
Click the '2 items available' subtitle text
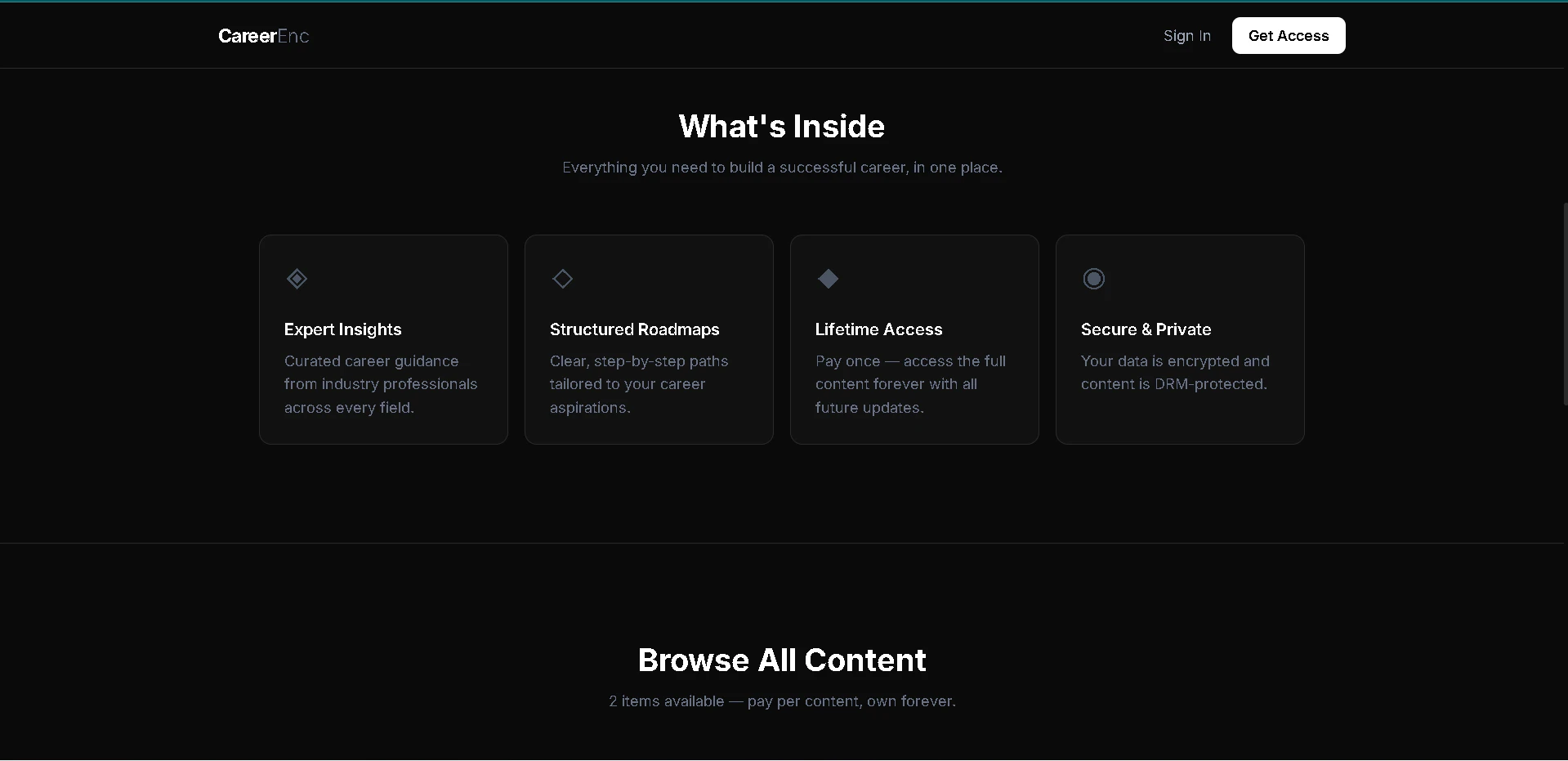coord(782,701)
